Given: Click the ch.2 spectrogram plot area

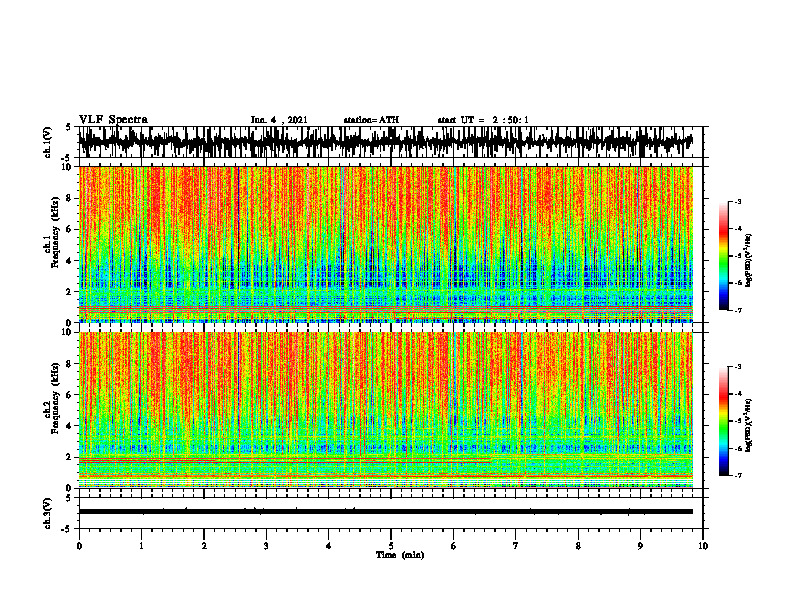Looking at the screenshot, I should (385, 410).
